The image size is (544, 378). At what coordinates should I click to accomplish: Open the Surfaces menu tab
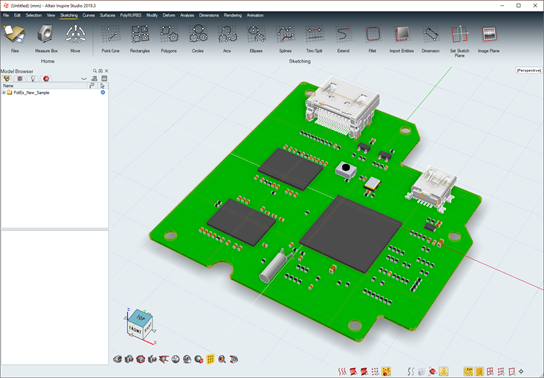[x=107, y=15]
